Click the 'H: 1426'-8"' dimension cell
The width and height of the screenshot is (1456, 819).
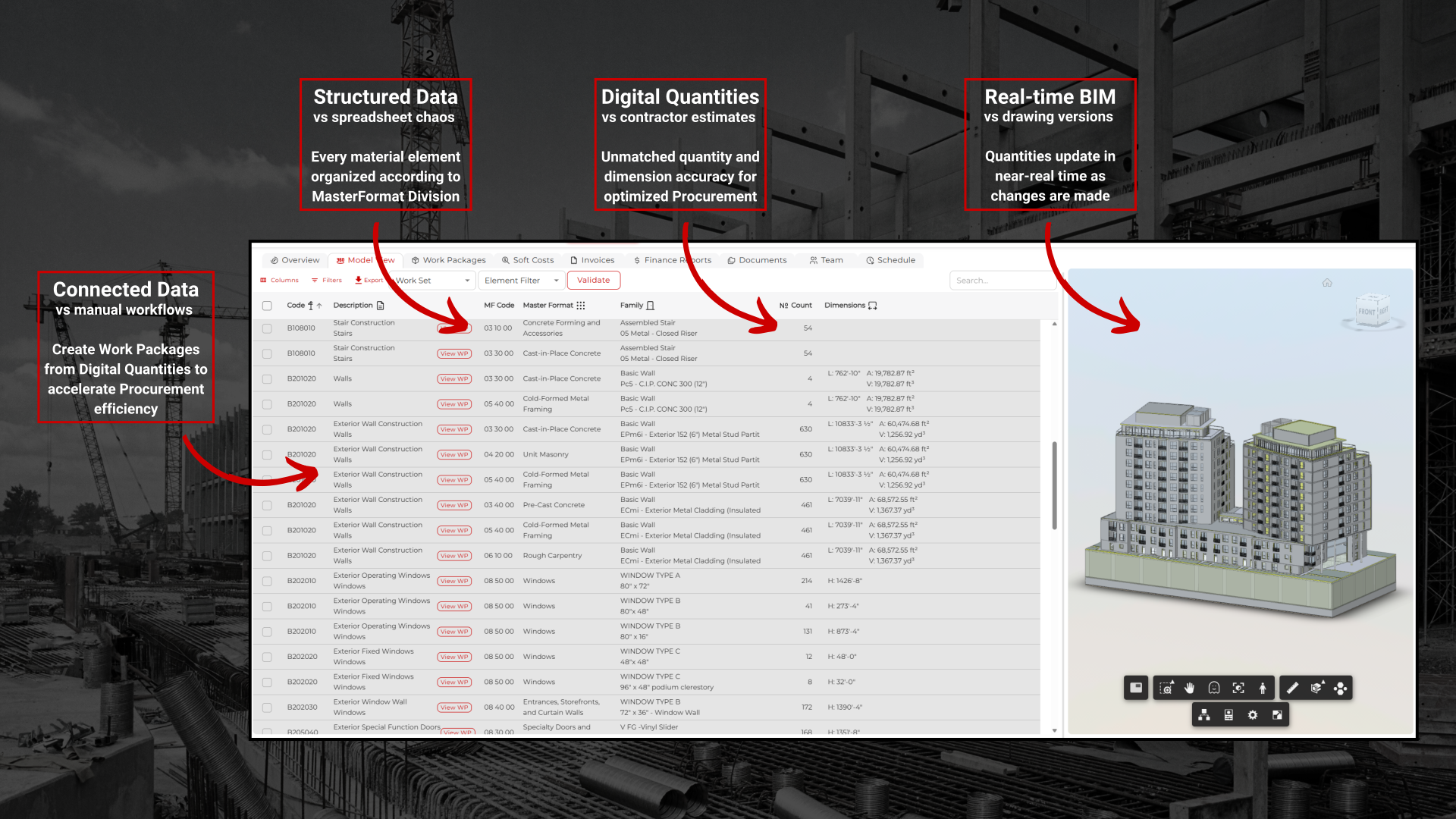[845, 581]
